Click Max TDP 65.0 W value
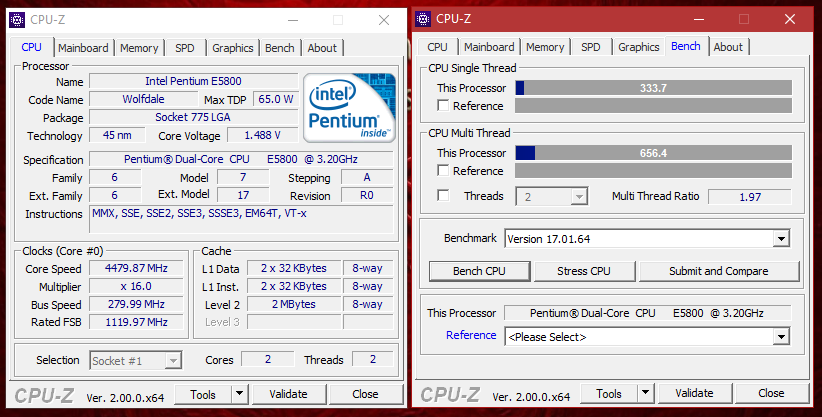Viewport: 822px width, 417px height. point(276,99)
